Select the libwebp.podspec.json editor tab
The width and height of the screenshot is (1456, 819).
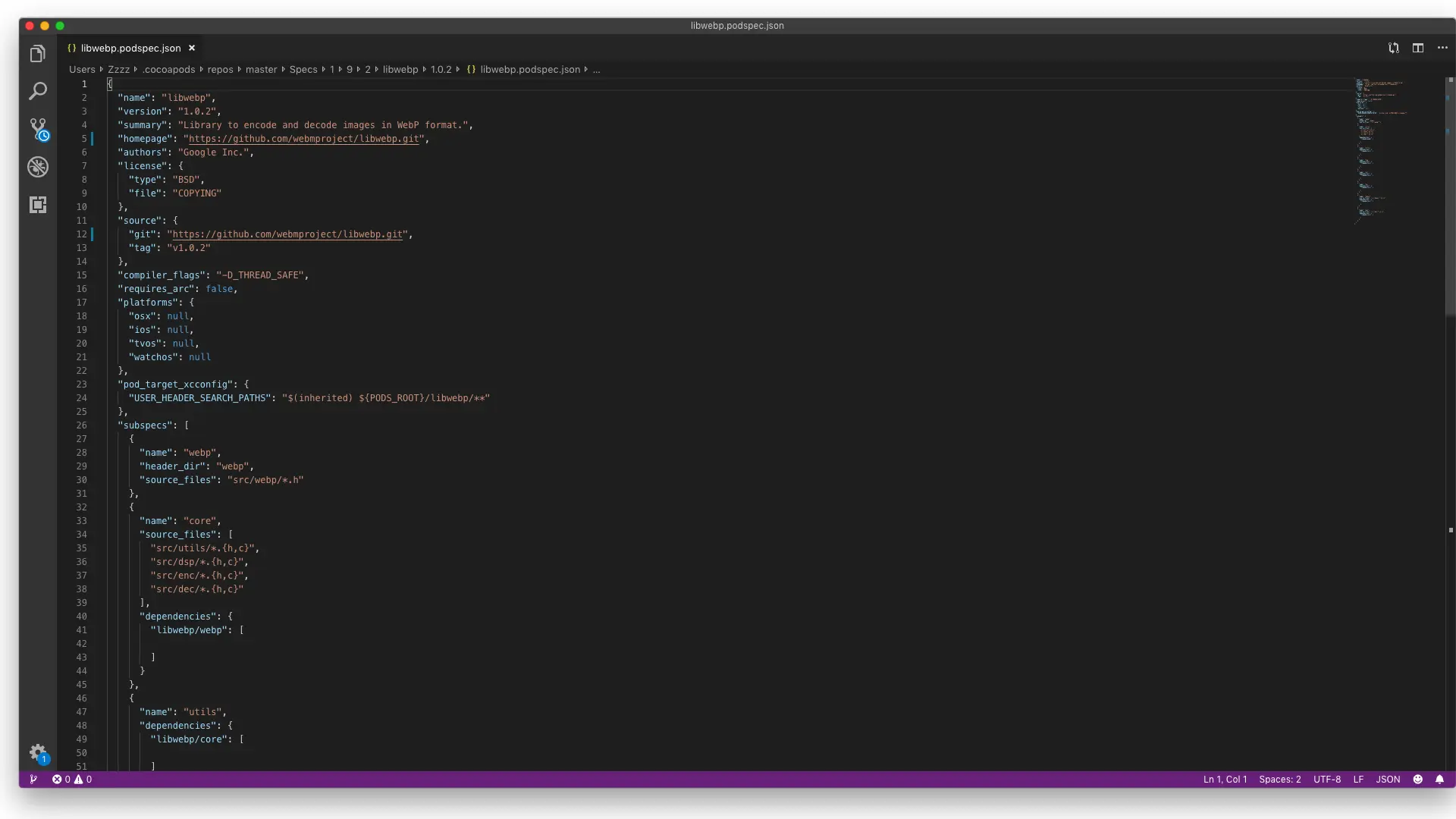(130, 48)
